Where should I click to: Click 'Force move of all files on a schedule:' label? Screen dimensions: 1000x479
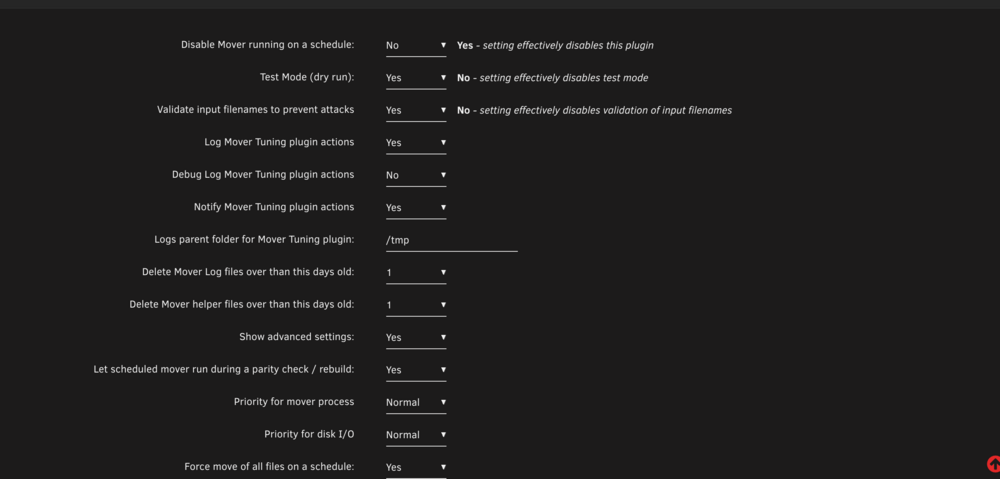[269, 467]
